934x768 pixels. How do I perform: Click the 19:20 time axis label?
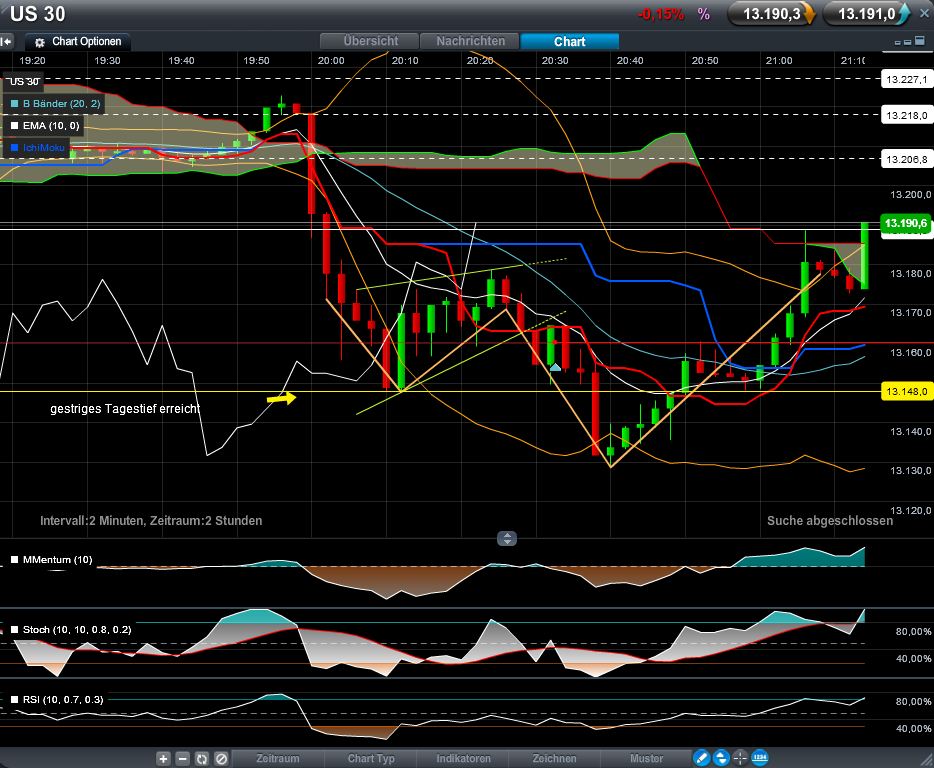(32, 61)
